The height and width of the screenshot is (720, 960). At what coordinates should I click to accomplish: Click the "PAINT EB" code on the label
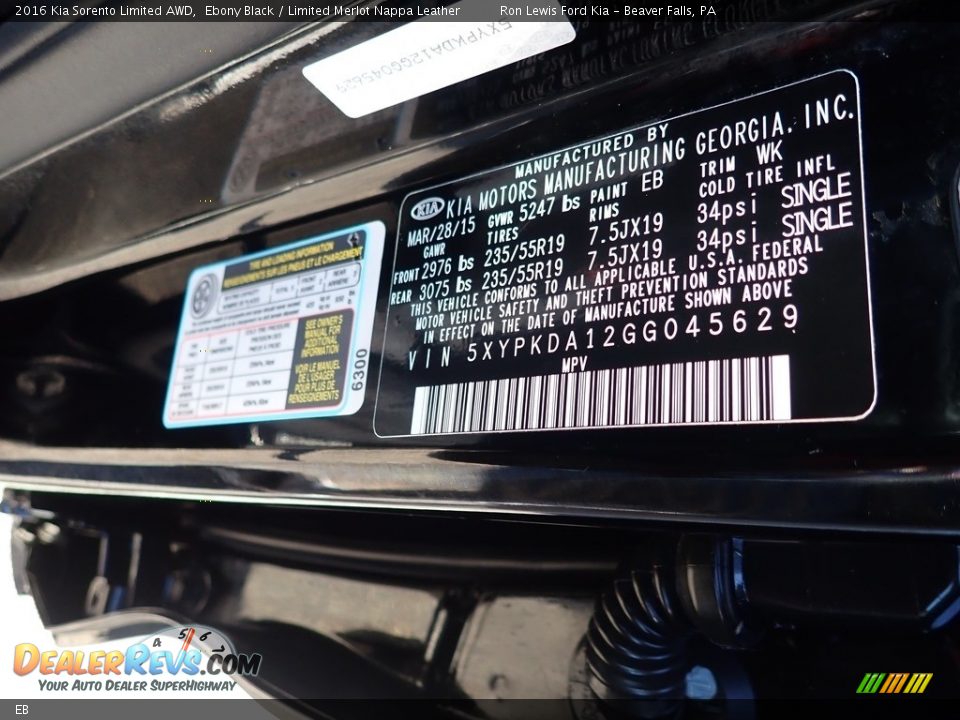coord(626,189)
